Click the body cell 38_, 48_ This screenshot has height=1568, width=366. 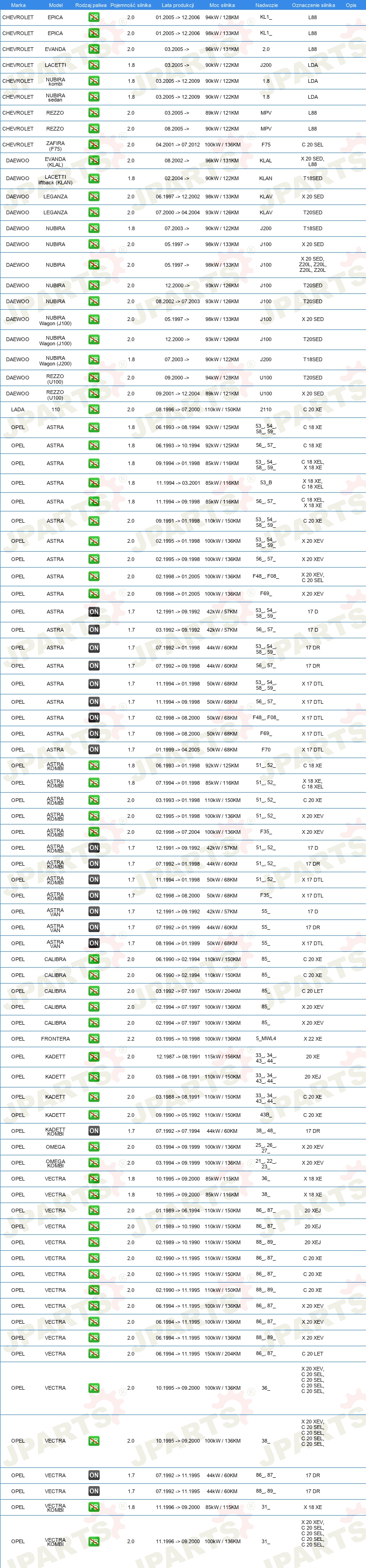coord(266,1131)
